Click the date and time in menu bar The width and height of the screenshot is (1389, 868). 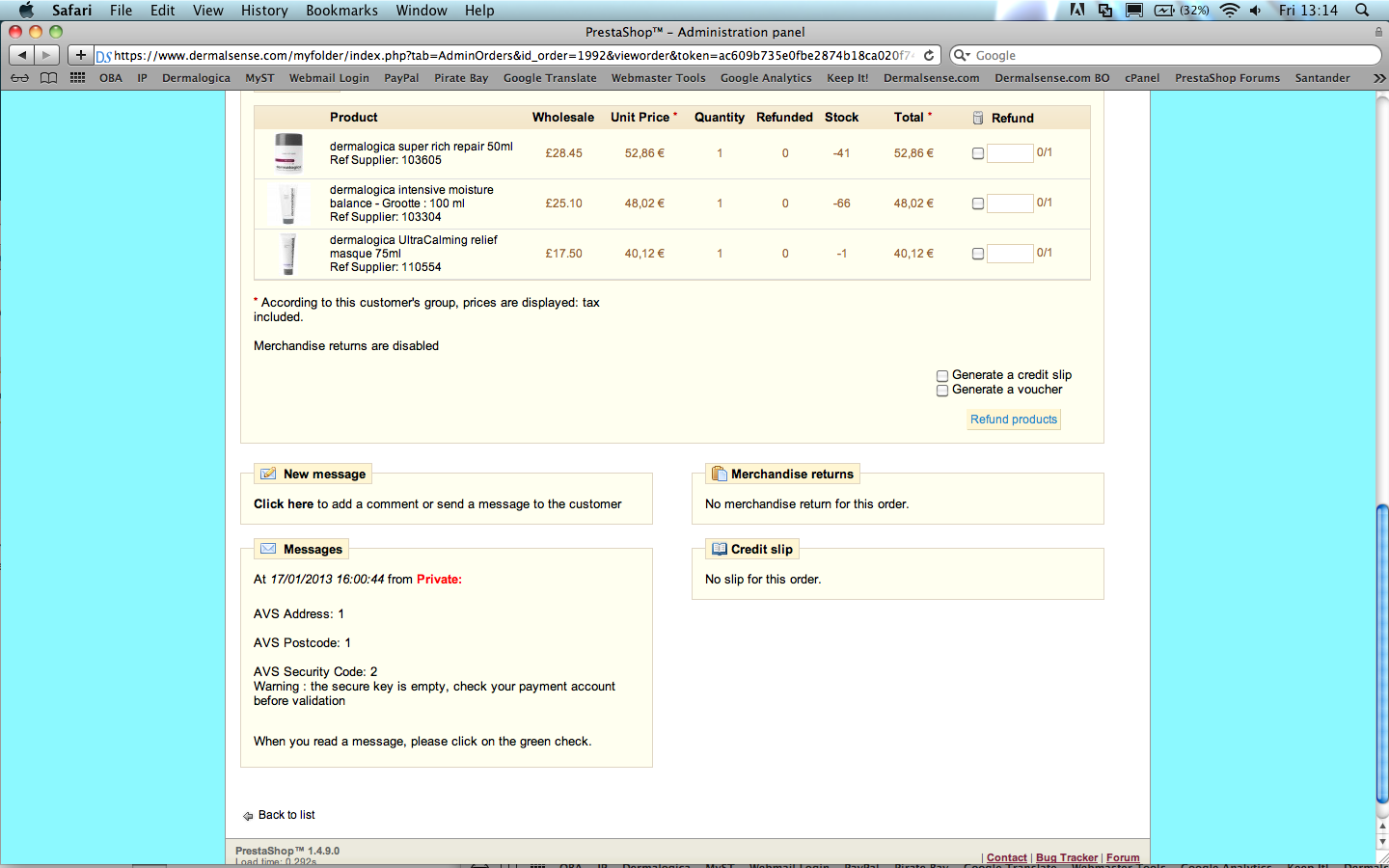(1308, 11)
